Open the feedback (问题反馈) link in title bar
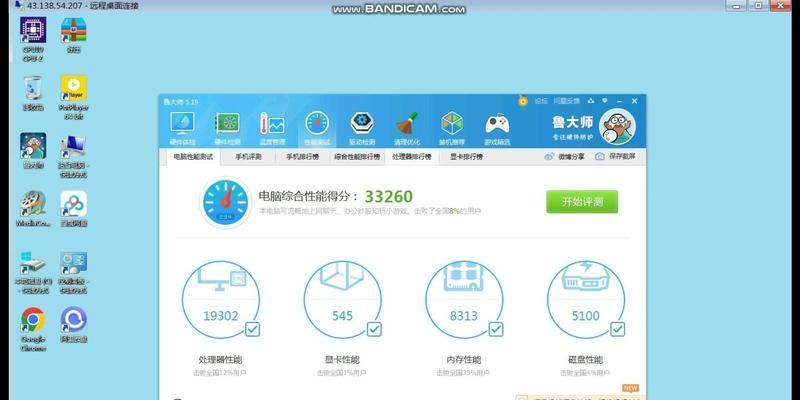Viewport: 800px width, 400px height. click(x=567, y=101)
